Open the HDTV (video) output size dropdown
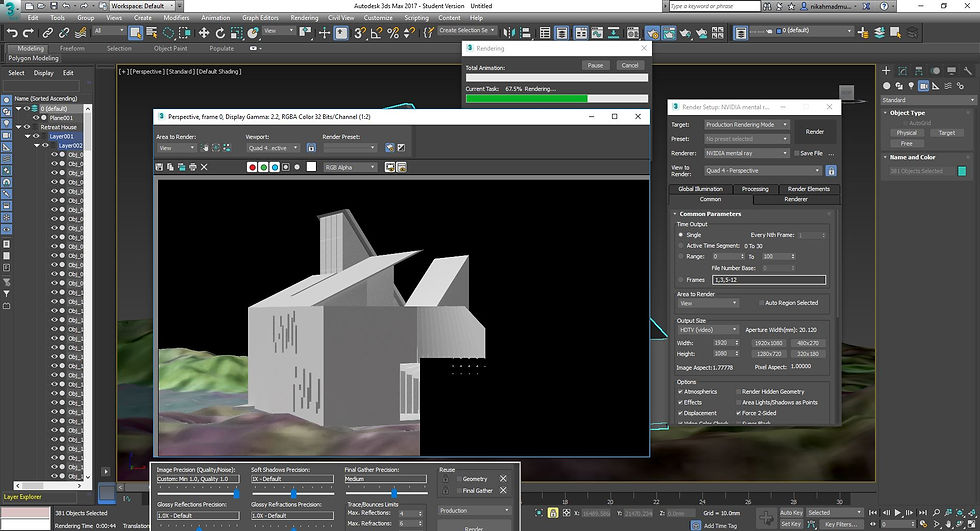Screen dimensions: 980x531 pos(708,330)
